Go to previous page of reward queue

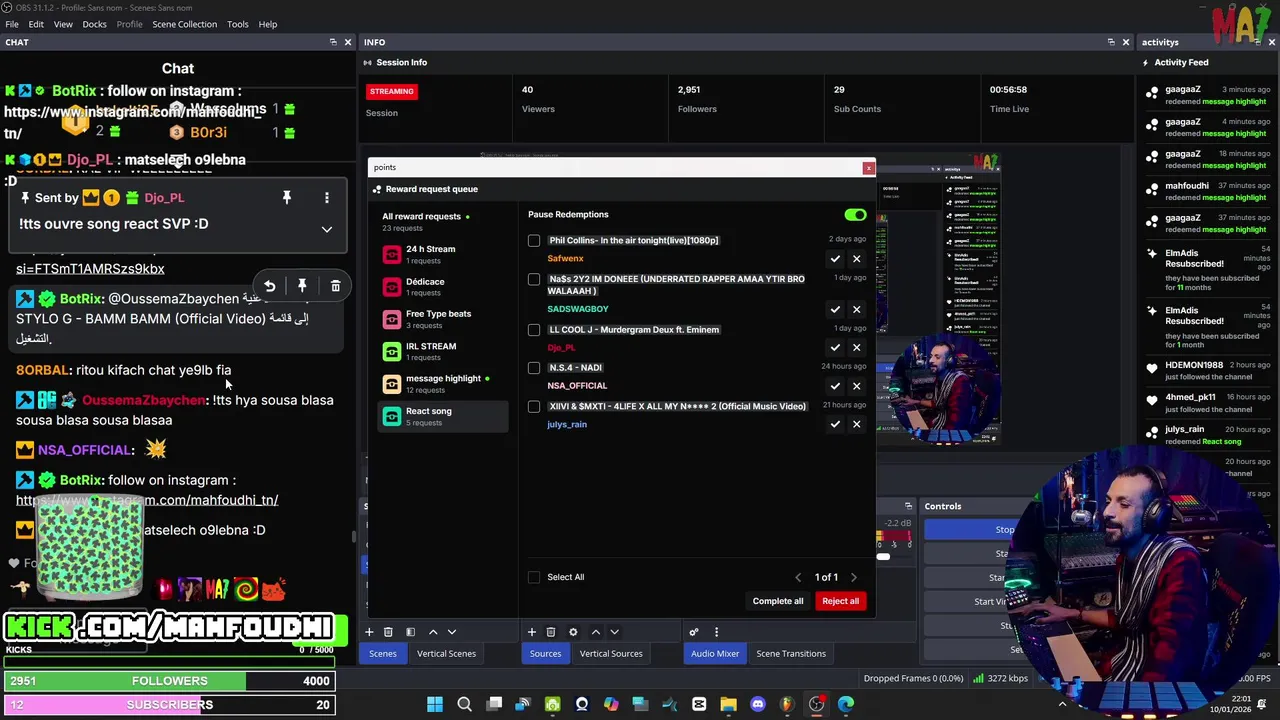(x=798, y=577)
